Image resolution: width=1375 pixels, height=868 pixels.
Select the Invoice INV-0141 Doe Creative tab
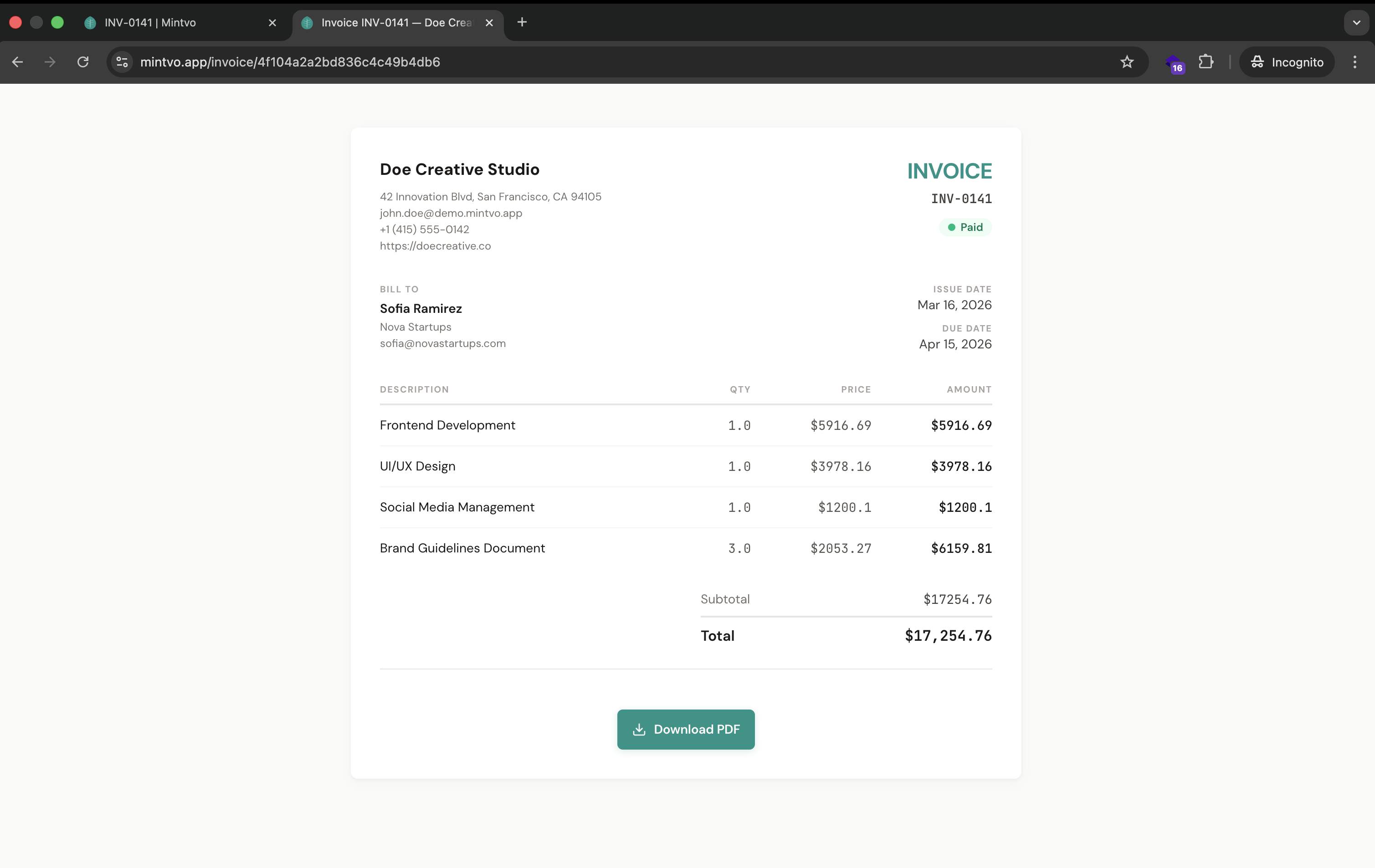point(394,23)
